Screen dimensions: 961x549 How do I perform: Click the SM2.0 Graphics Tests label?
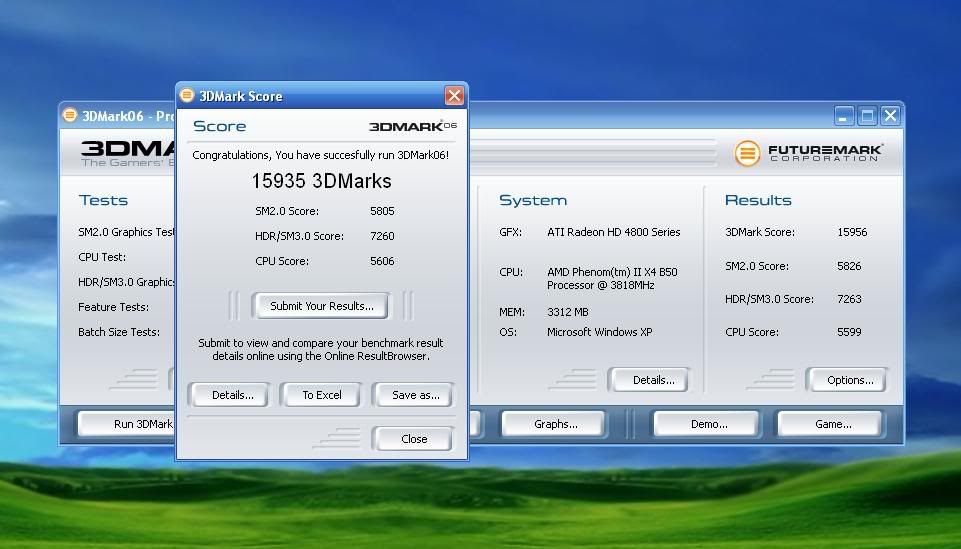tap(126, 232)
